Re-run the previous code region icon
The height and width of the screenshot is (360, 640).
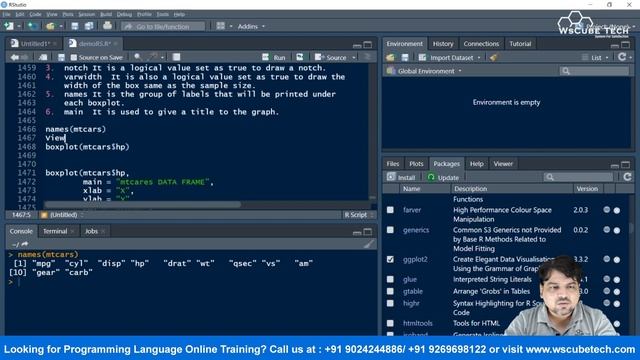click(300, 57)
